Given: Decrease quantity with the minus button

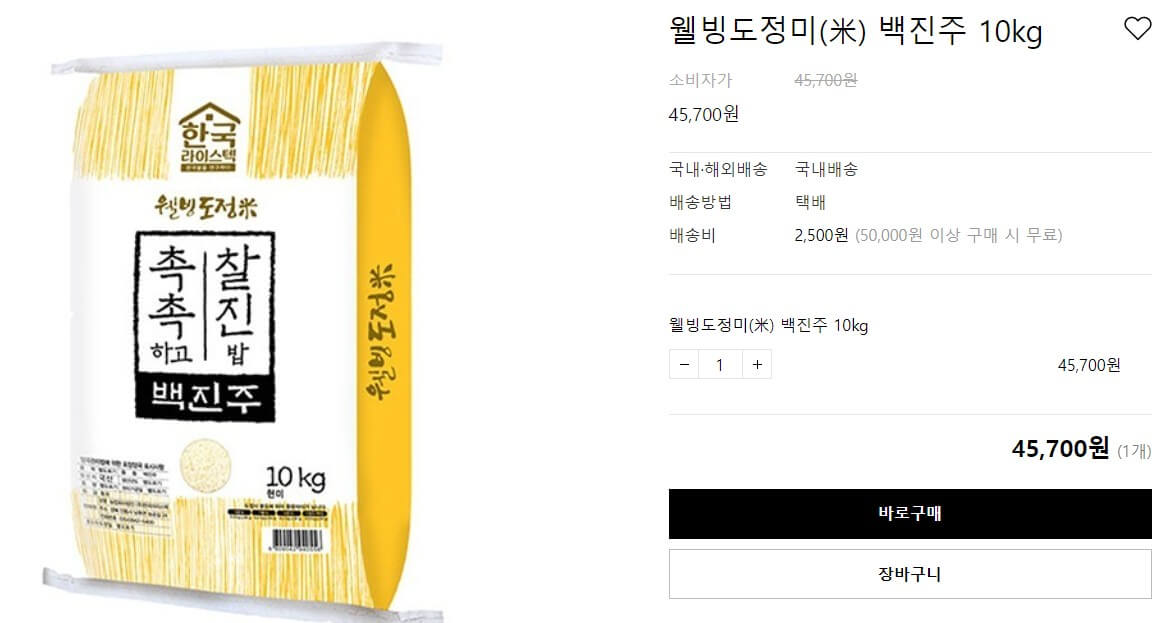Looking at the screenshot, I should coord(684,364).
